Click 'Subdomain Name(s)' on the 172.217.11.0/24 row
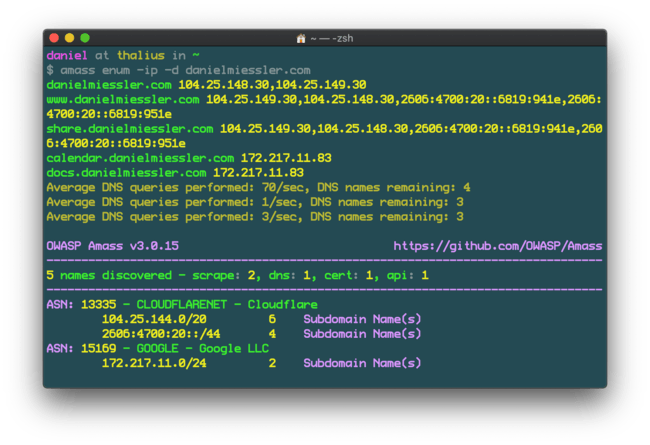650x445 pixels. tap(362, 363)
